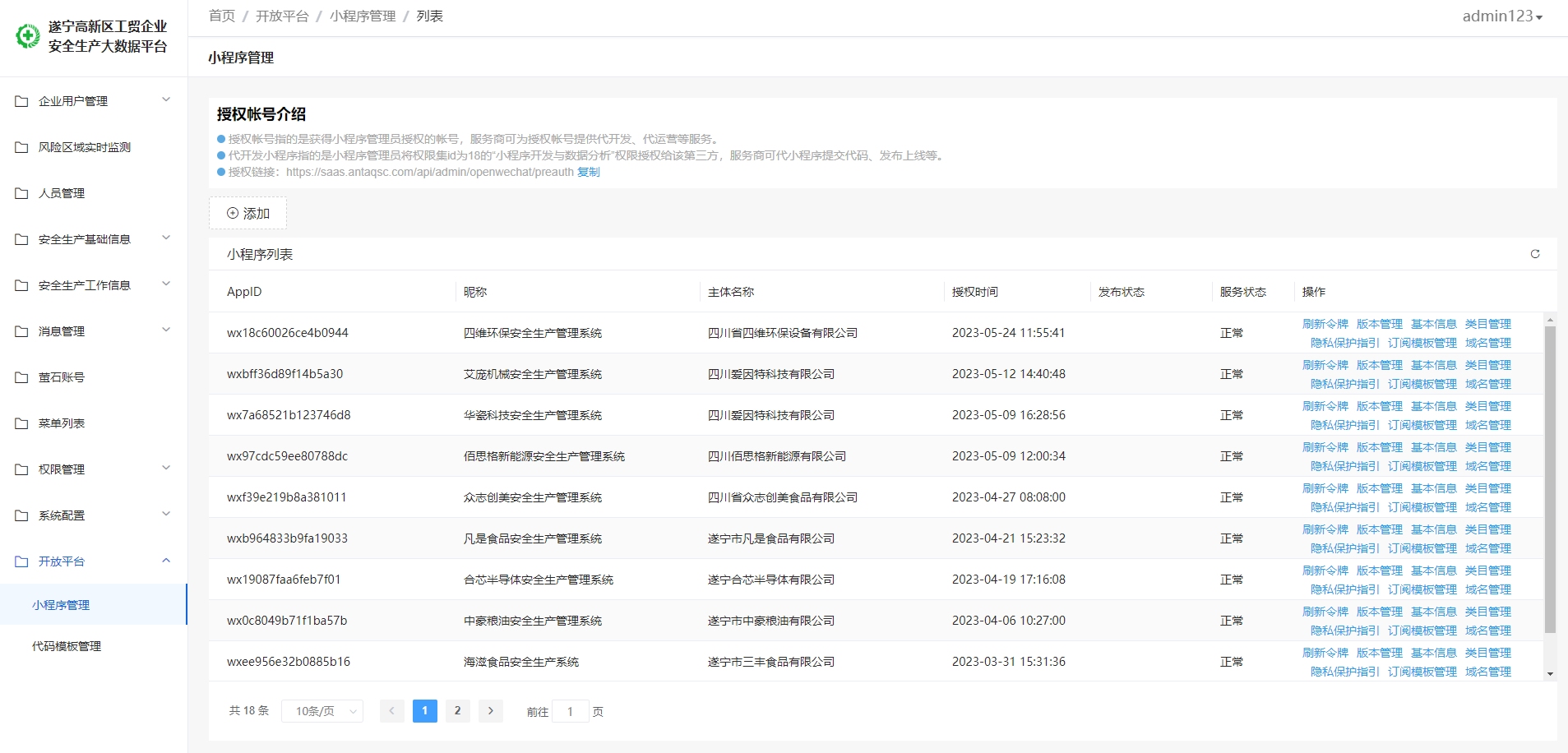The width and height of the screenshot is (1568, 753).
Task: Open 域名管理 for 合芯半导体安全生产管理系统
Action: (1488, 589)
